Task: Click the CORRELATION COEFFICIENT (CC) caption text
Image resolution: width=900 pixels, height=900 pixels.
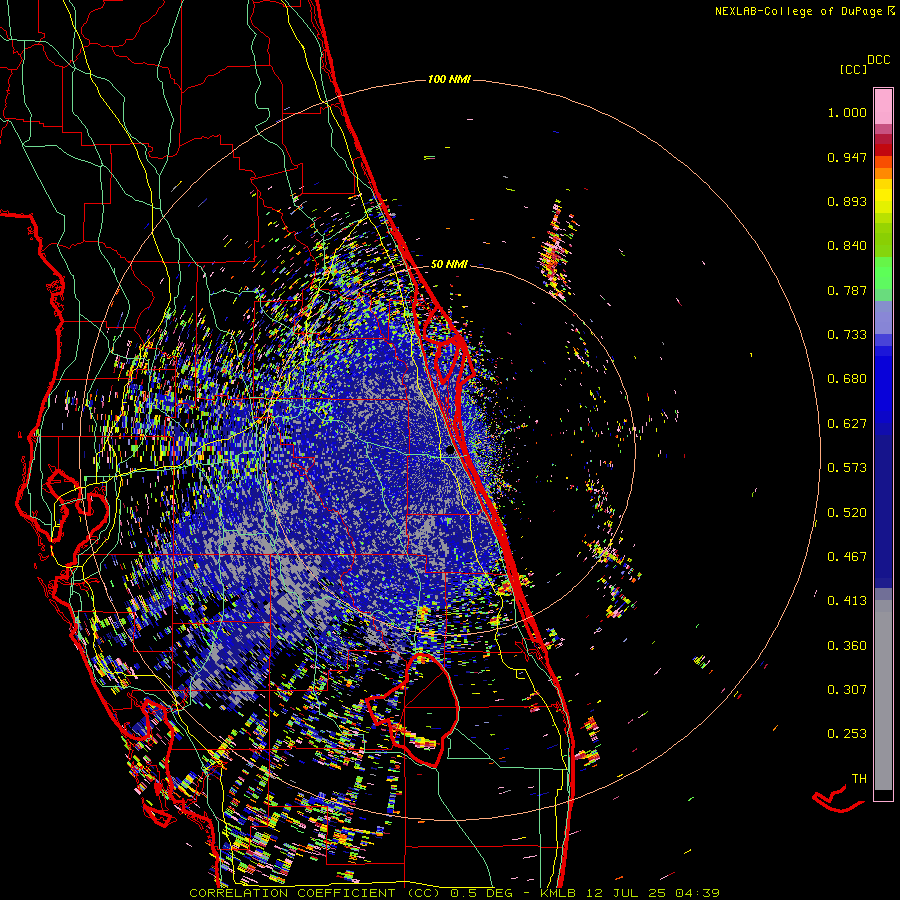Action: pyautogui.click(x=314, y=893)
